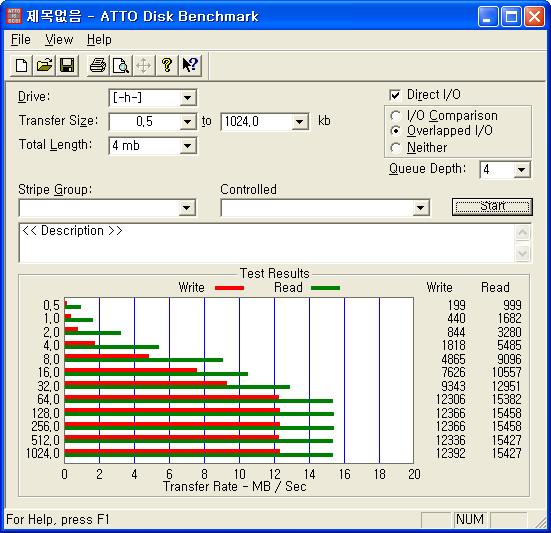
Task: Click the 0.5 read result value 999
Action: (x=513, y=305)
